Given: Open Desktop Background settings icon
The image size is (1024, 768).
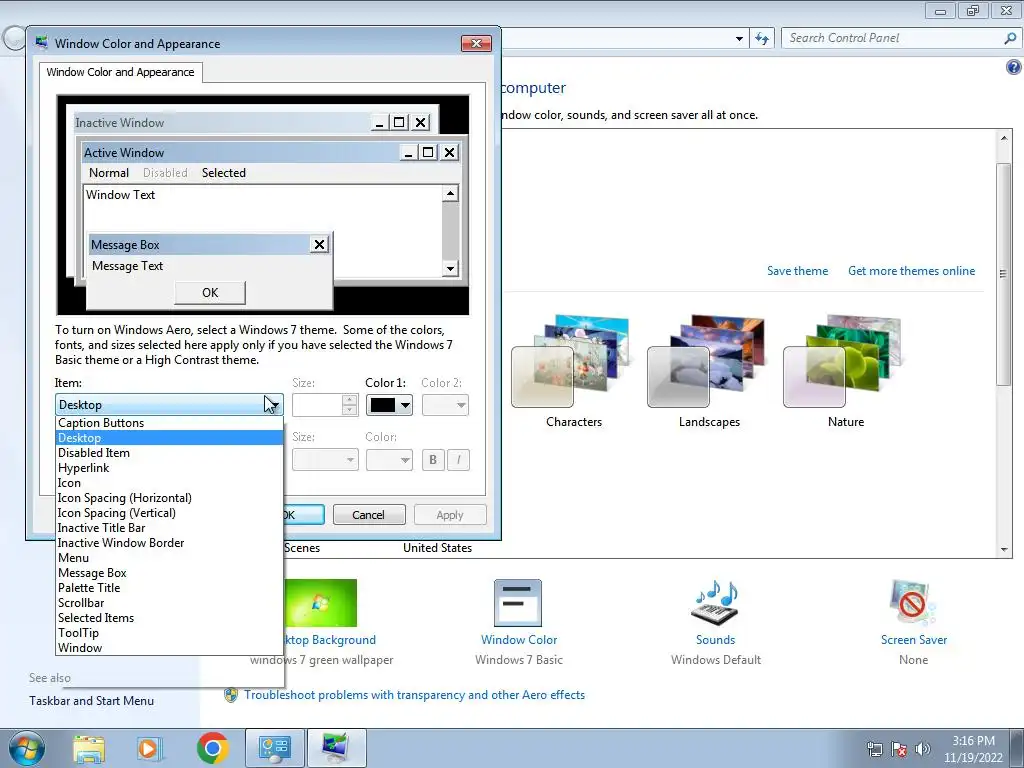Looking at the screenshot, I should coord(321,603).
